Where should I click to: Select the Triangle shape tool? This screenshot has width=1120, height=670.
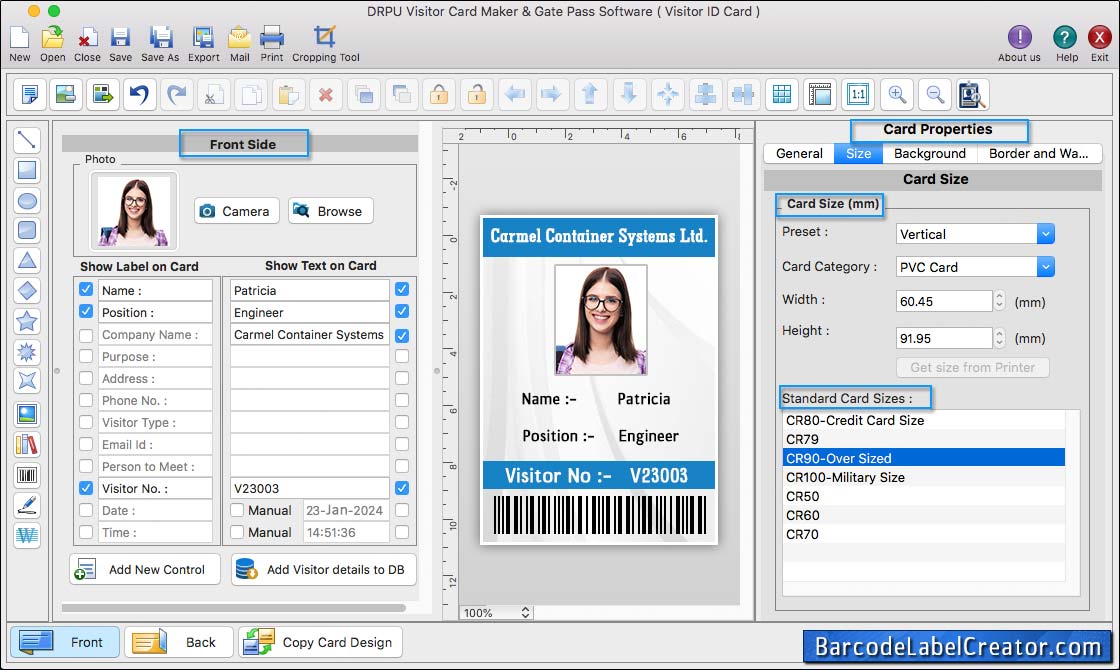[x=27, y=261]
